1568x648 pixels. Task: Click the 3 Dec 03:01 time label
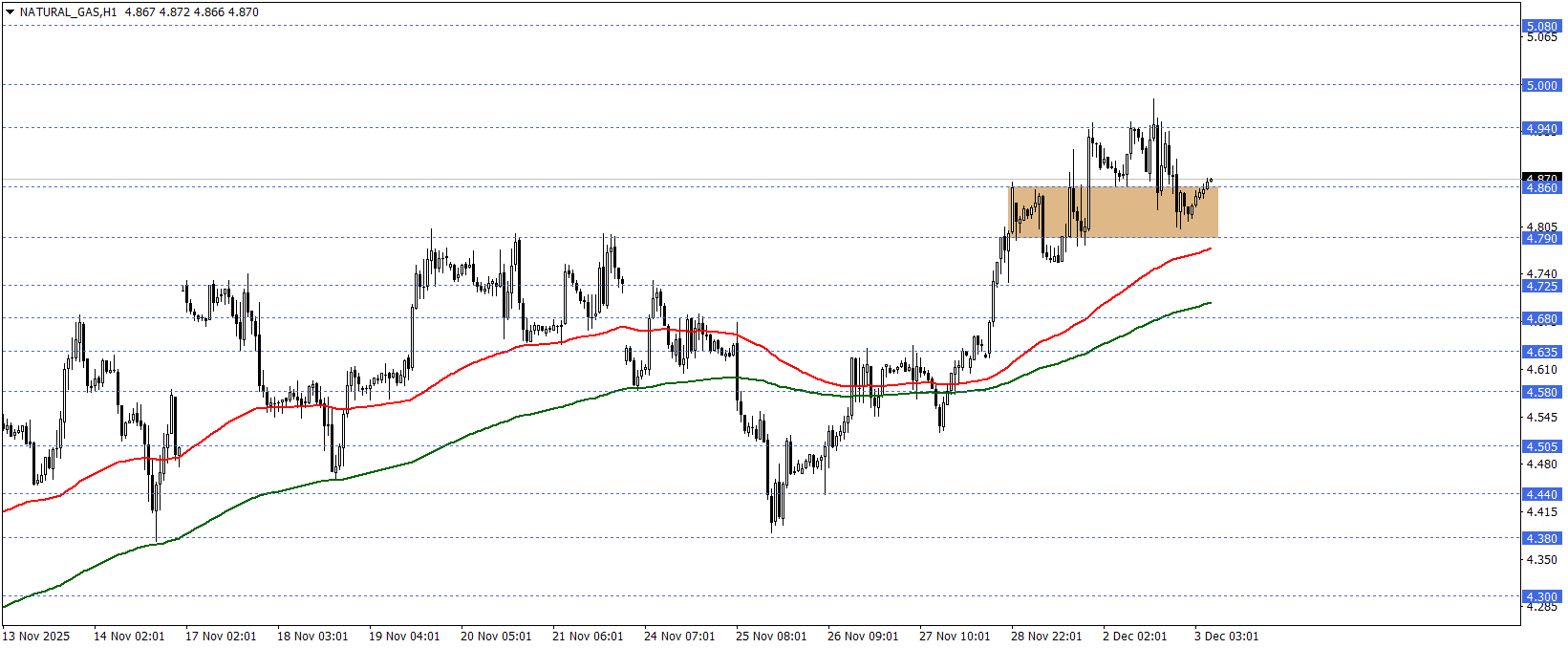tap(1226, 637)
